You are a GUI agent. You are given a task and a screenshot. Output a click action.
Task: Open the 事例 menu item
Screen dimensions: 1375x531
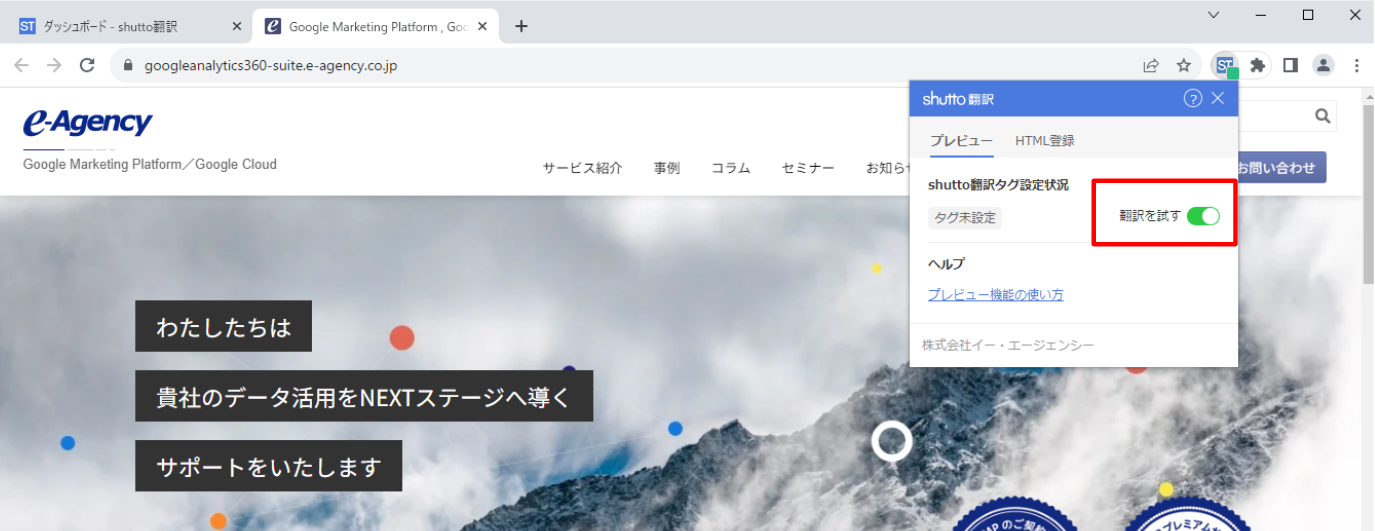667,168
